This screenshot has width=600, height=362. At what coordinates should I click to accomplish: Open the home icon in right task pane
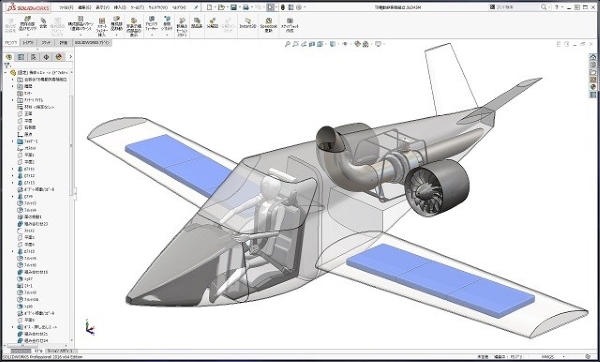click(x=593, y=57)
